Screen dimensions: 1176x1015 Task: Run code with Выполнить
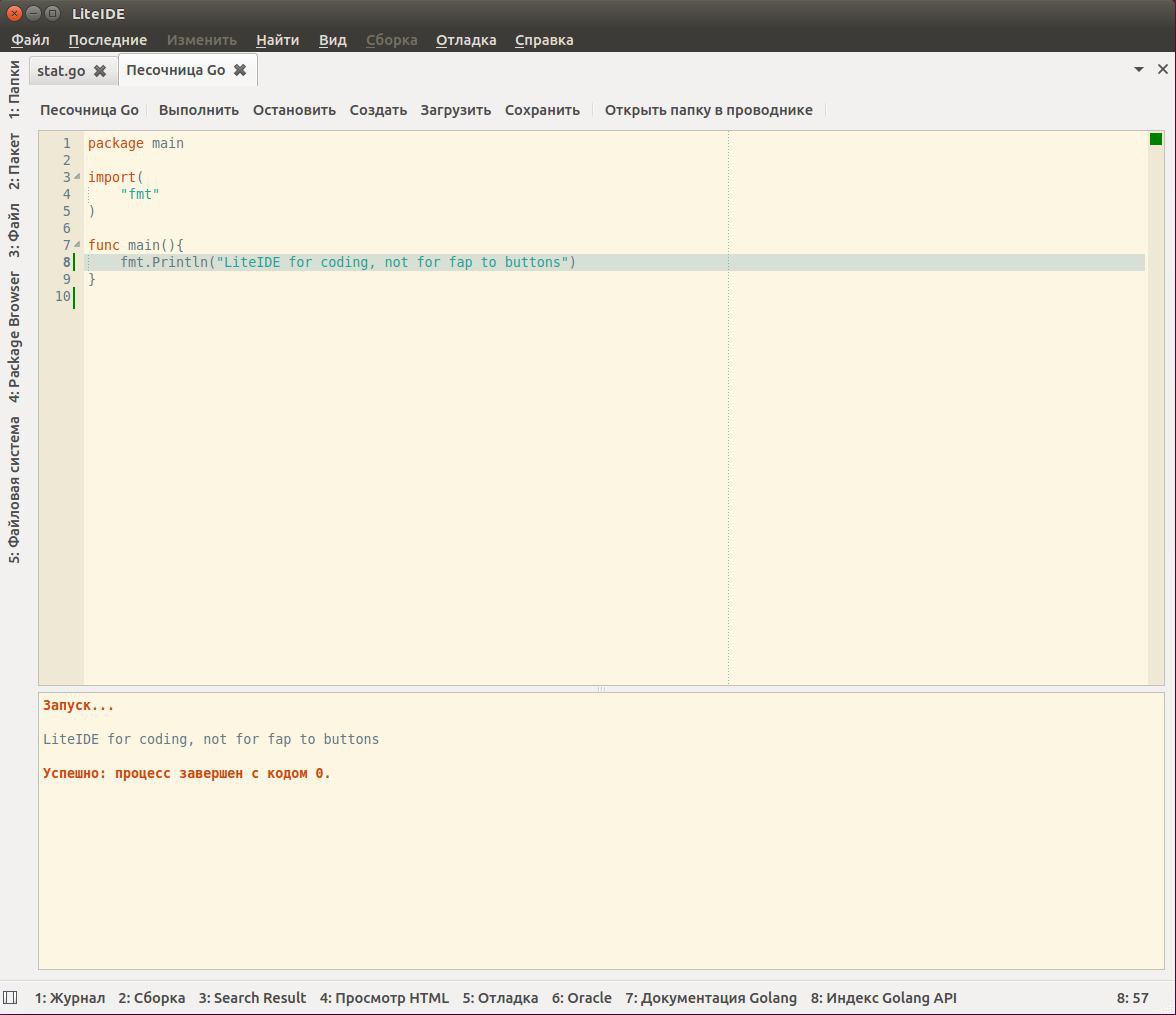(199, 110)
